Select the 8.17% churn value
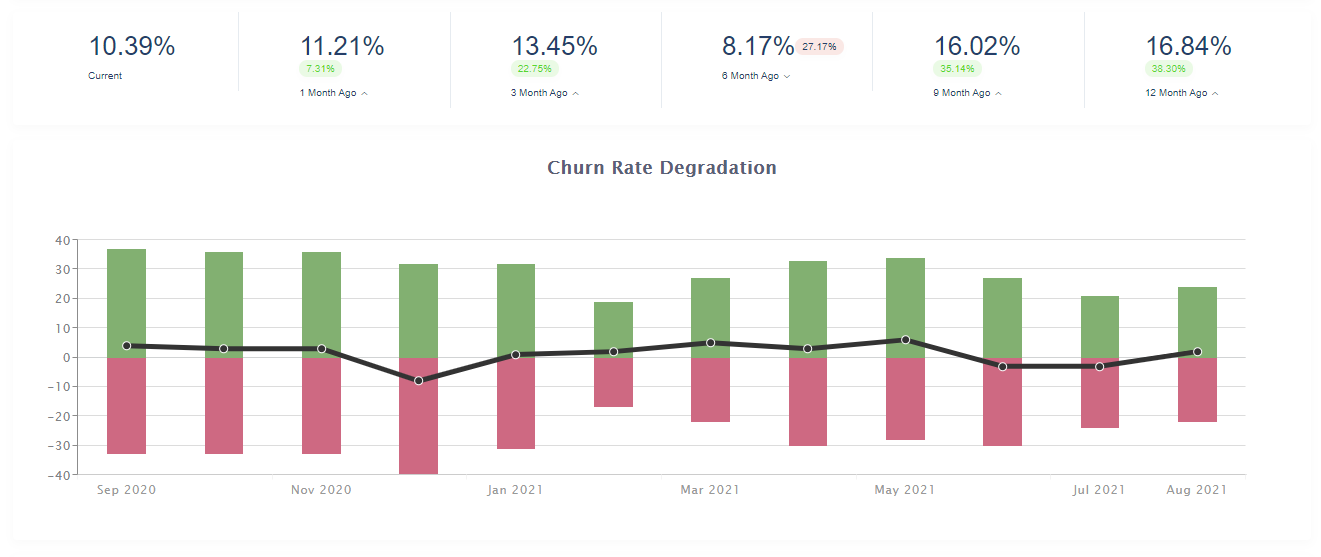This screenshot has width=1321, height=557. [758, 46]
